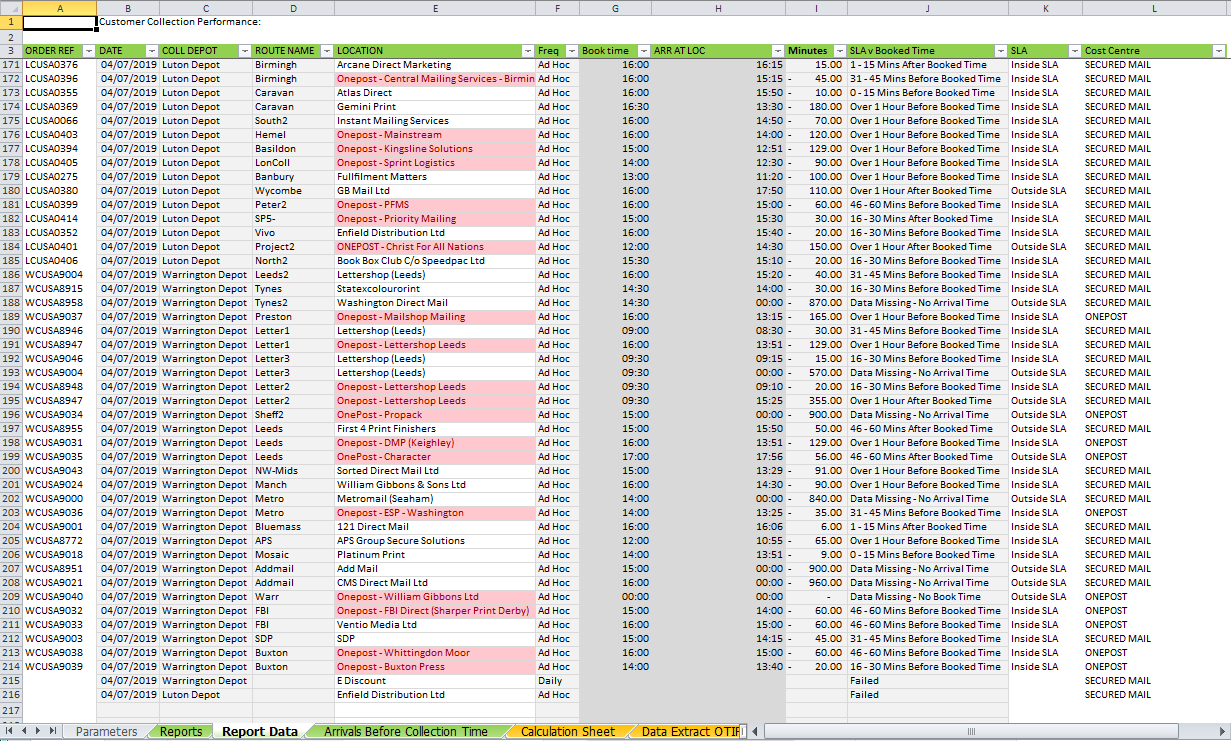Click 'Onepost - Whittingdon Moor' cell

point(435,653)
